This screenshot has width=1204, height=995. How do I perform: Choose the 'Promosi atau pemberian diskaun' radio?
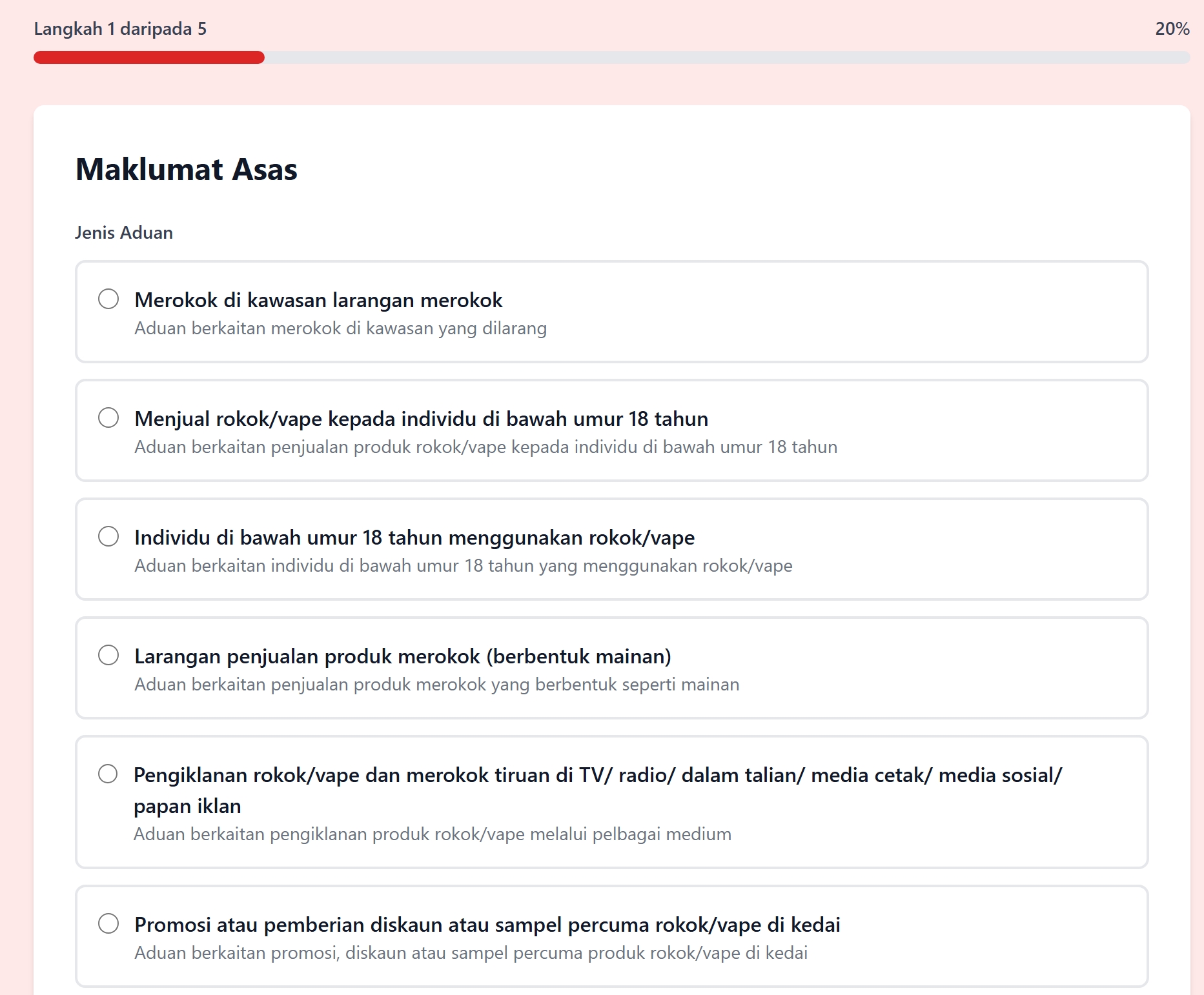tap(108, 923)
